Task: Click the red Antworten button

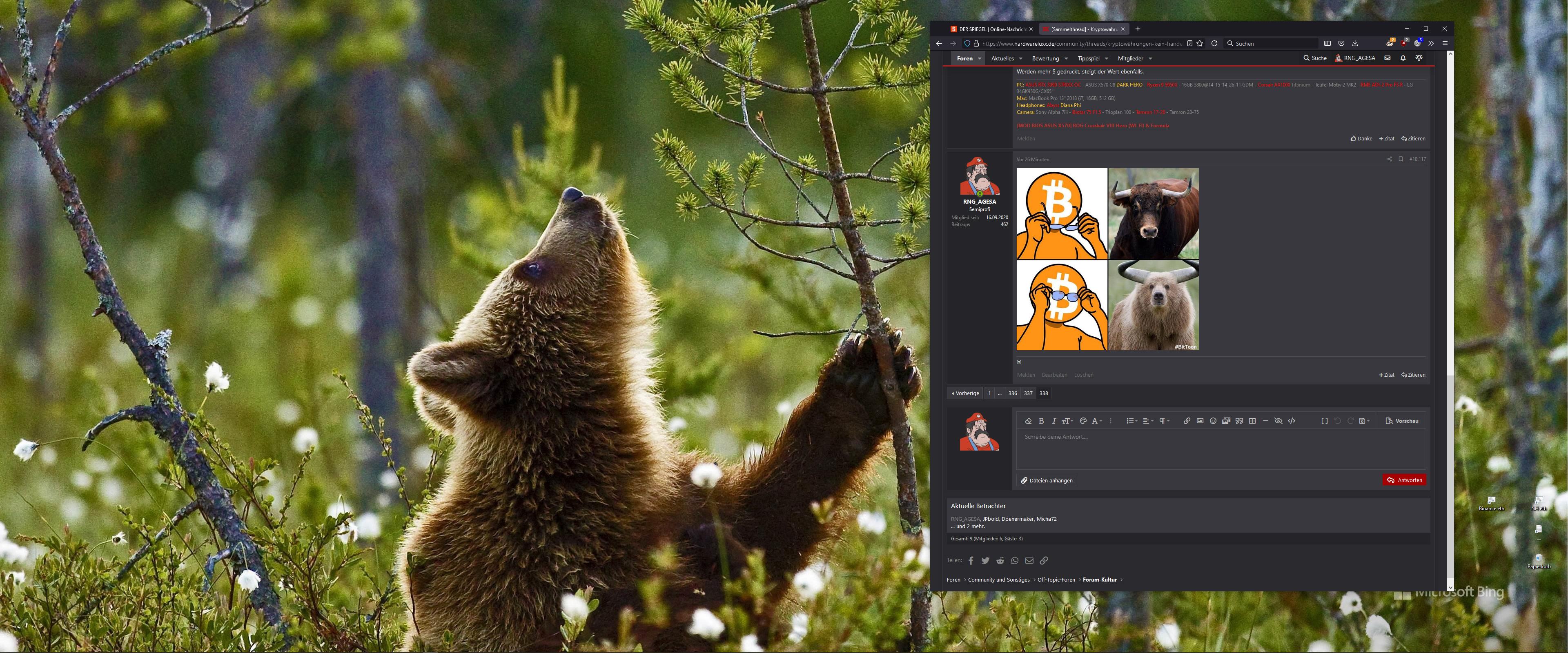Action: [x=1404, y=480]
